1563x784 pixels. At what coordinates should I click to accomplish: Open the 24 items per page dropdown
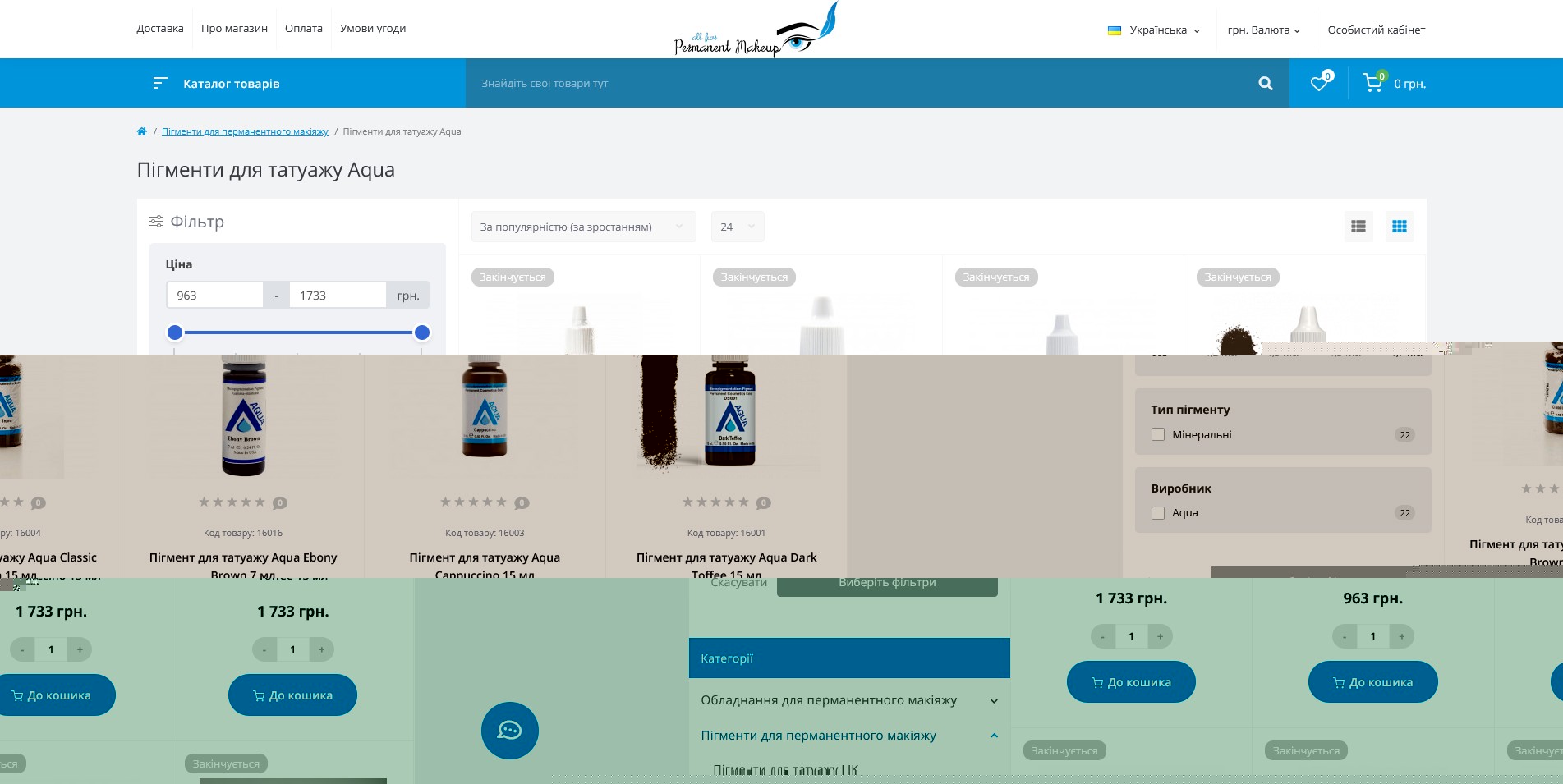point(738,227)
